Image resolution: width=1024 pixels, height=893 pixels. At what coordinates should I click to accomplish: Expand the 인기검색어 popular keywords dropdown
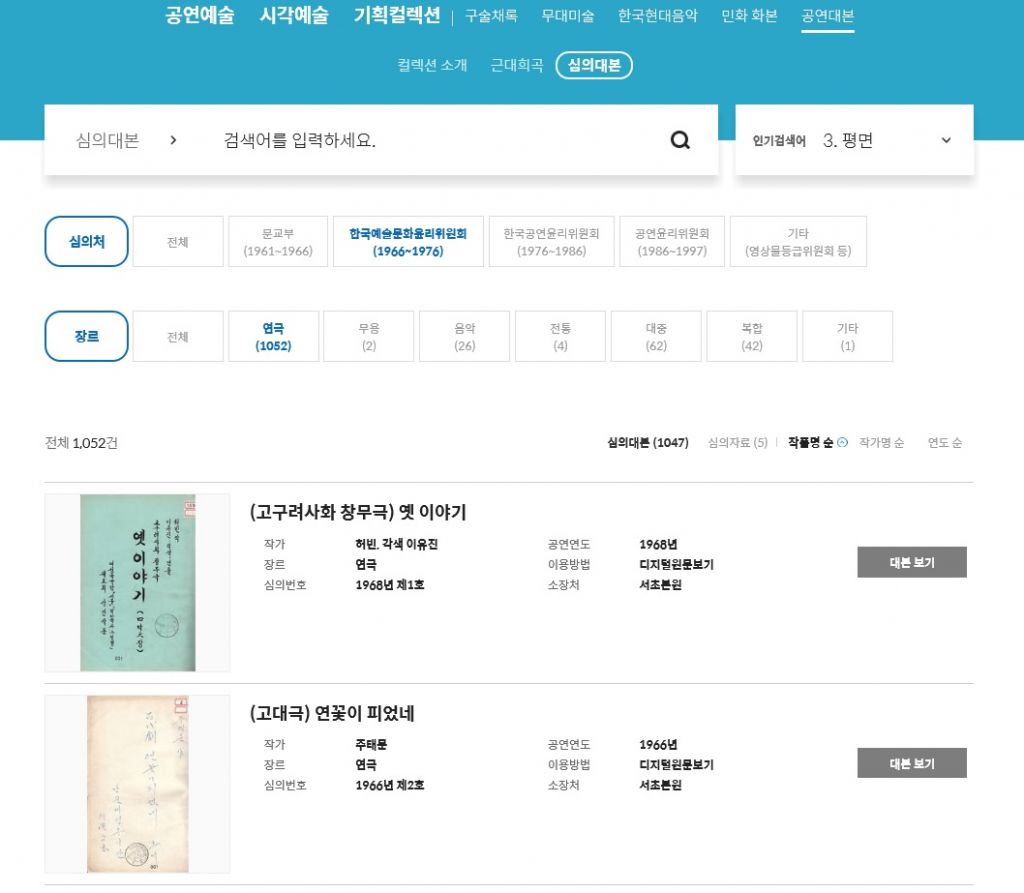click(x=945, y=141)
